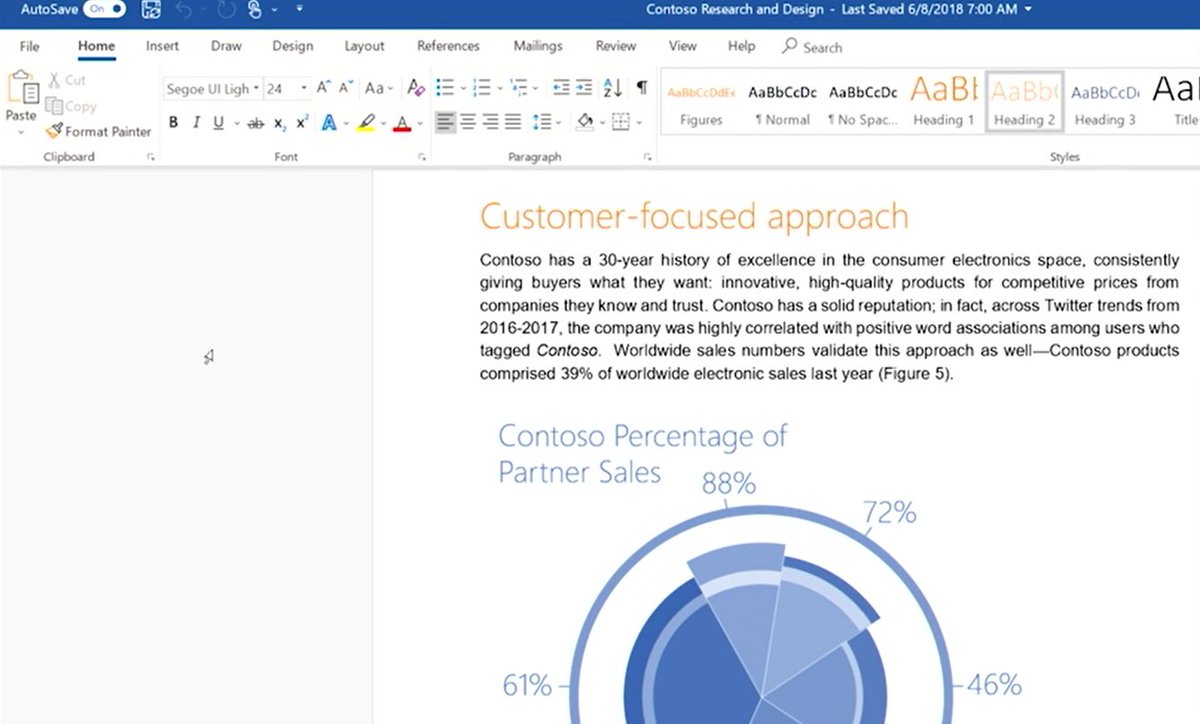This screenshot has width=1200, height=724.
Task: Open the Search box magnifier
Action: pyautogui.click(x=790, y=46)
